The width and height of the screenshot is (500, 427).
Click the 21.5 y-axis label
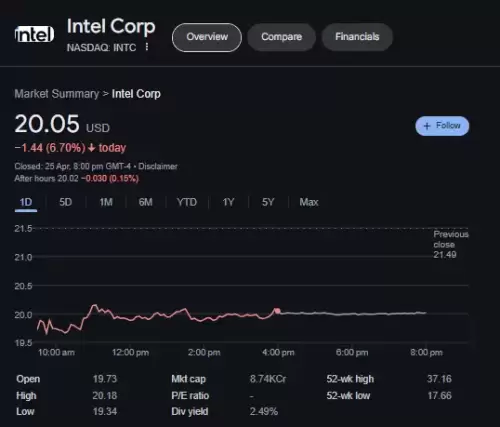tap(23, 229)
